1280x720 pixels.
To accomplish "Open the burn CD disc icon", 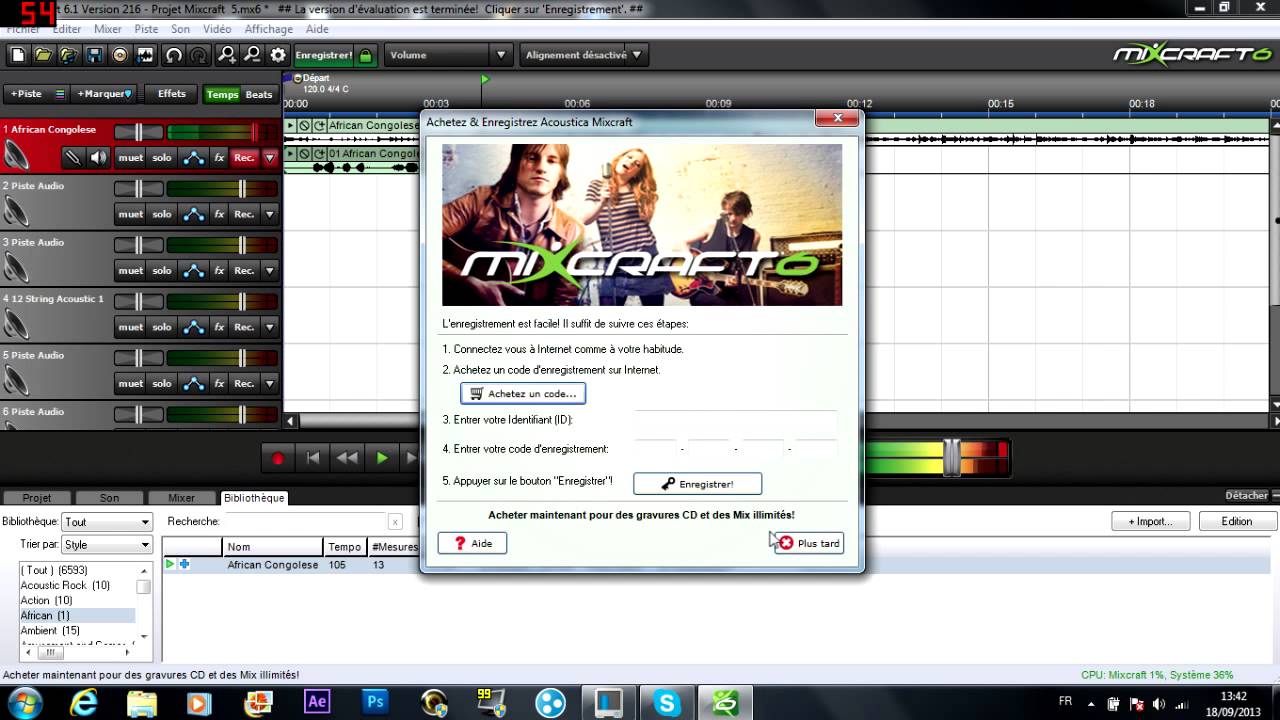I will pos(120,55).
